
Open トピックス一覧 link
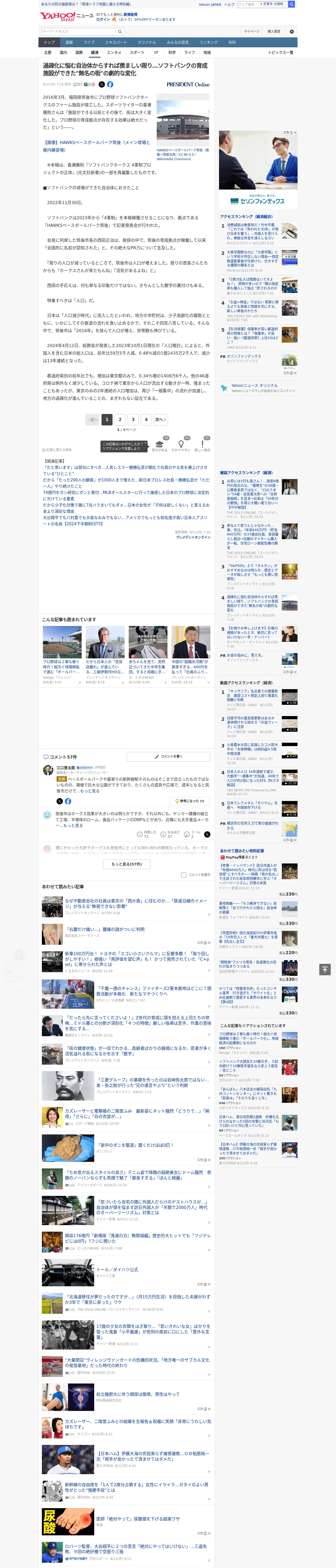tap(281, 52)
